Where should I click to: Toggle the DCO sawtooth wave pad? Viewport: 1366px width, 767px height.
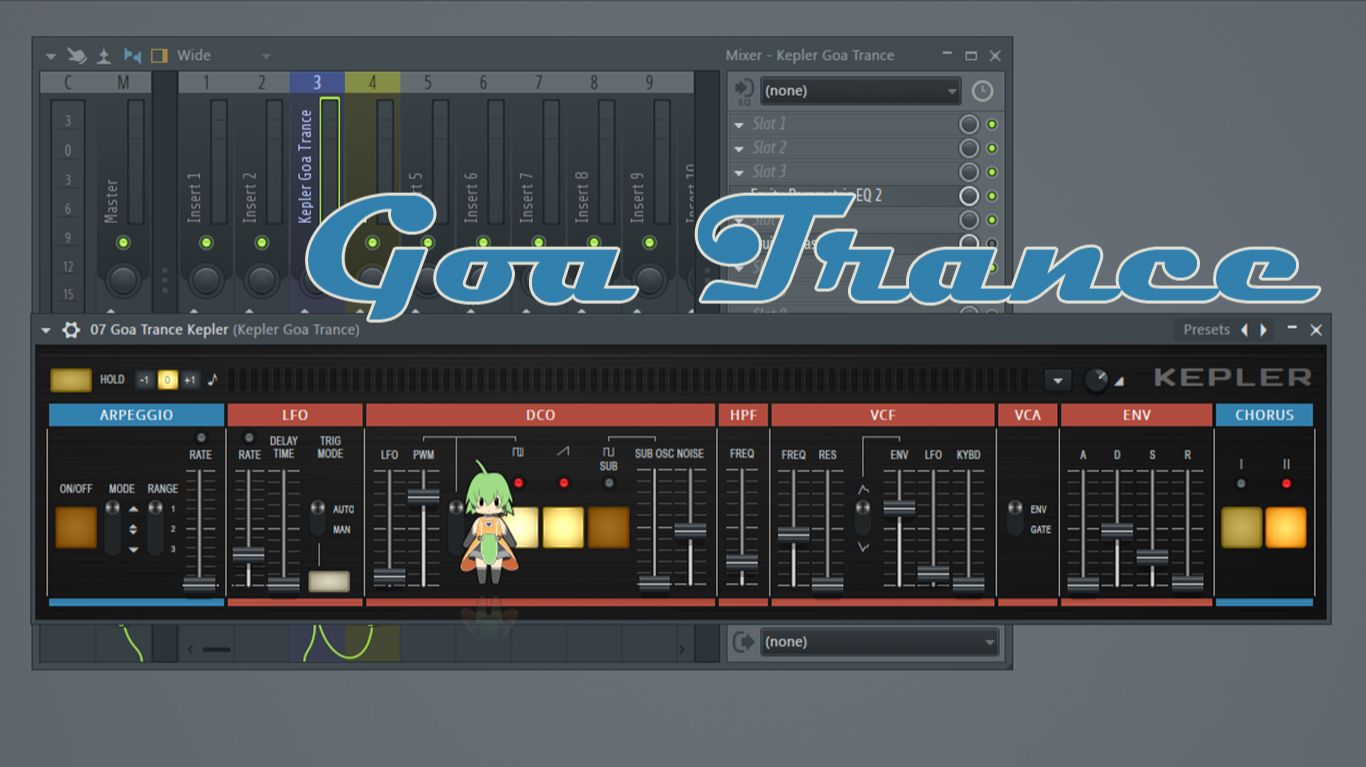pyautogui.click(x=563, y=527)
